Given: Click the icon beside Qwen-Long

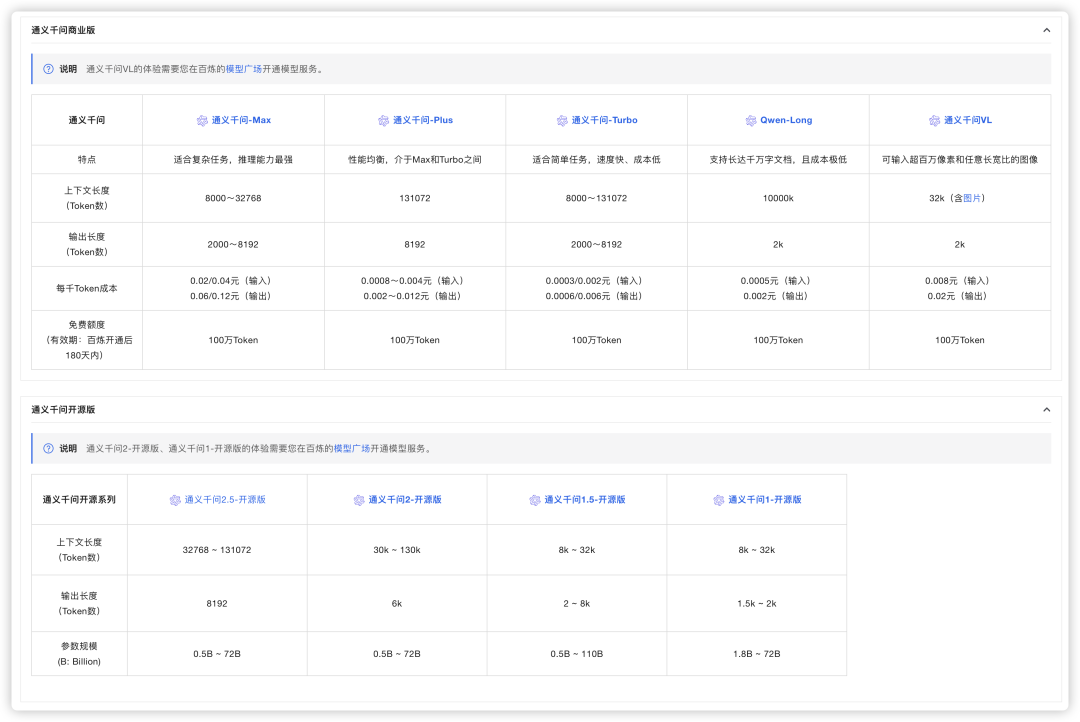Looking at the screenshot, I should 751,121.
